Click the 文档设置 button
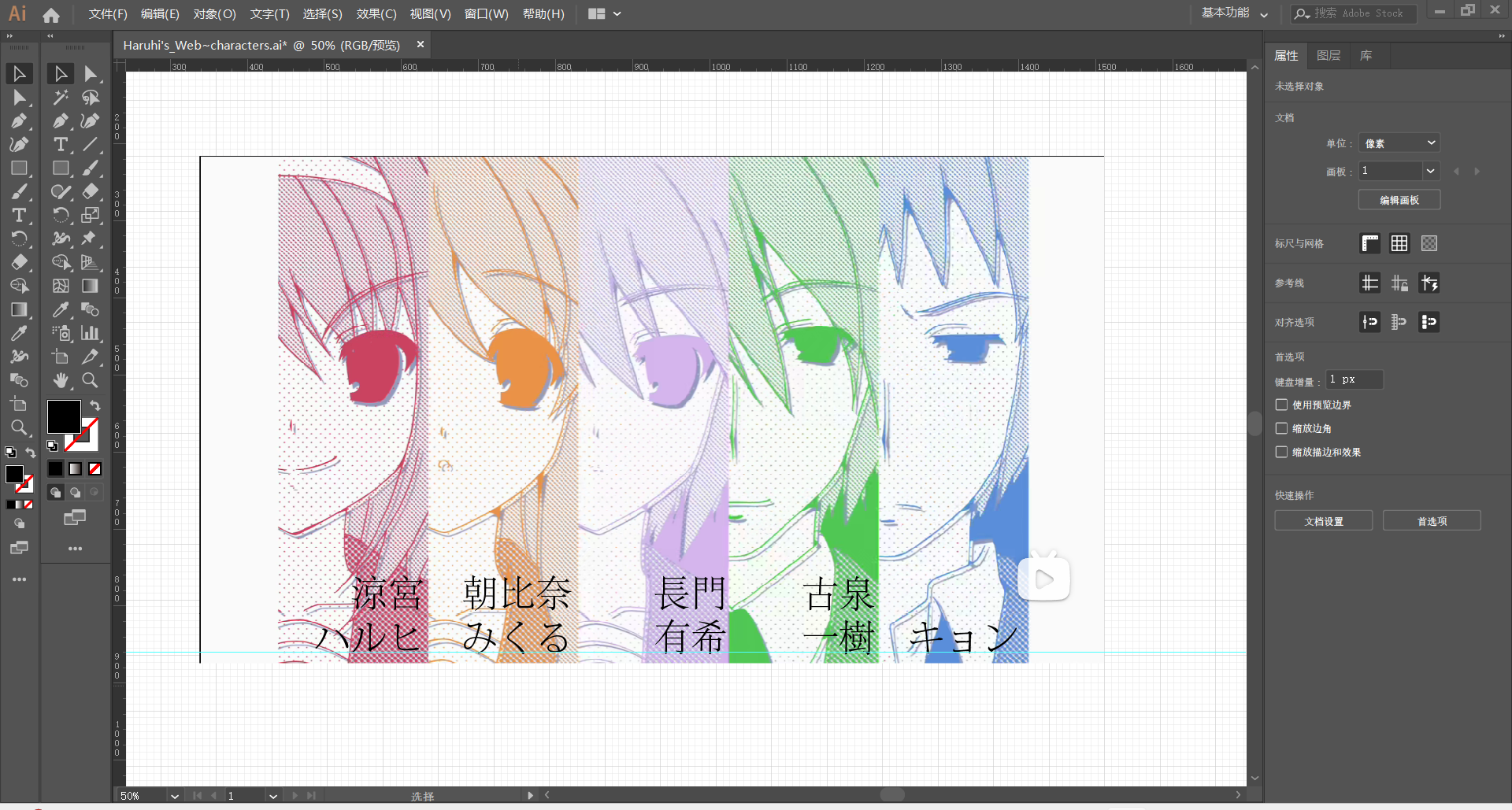 [1324, 521]
